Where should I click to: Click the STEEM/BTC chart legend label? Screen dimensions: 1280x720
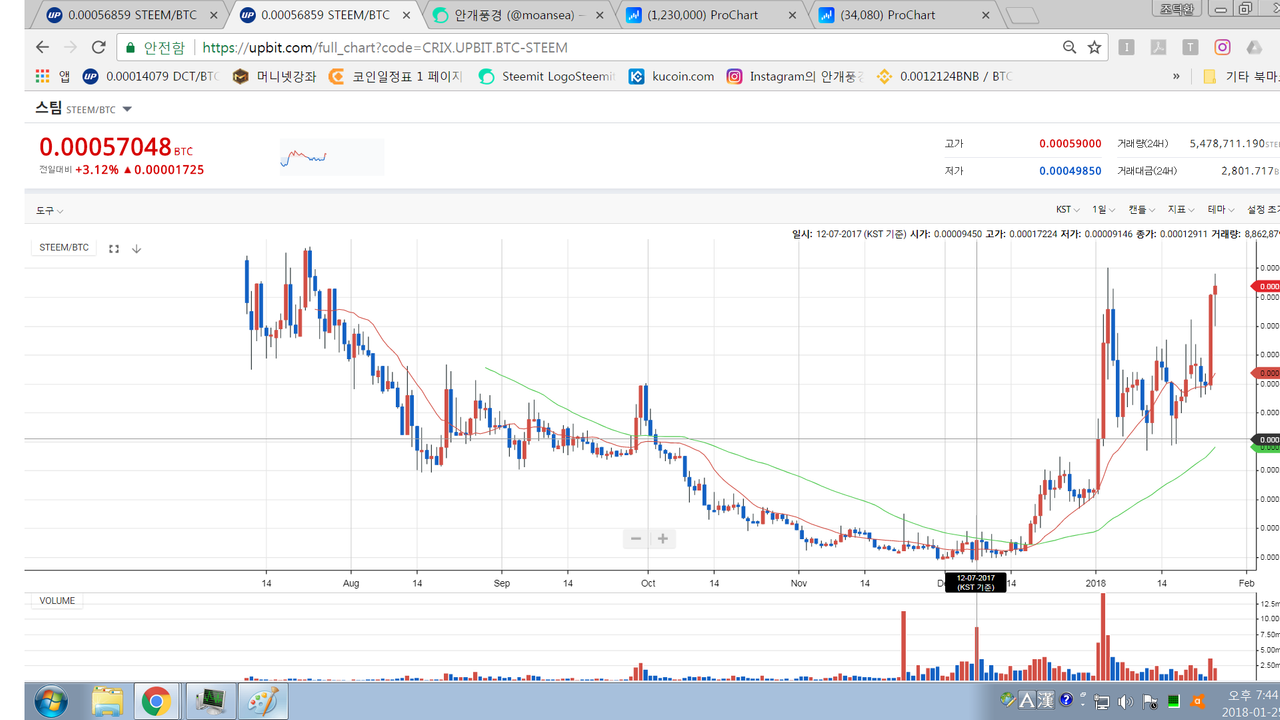[64, 248]
